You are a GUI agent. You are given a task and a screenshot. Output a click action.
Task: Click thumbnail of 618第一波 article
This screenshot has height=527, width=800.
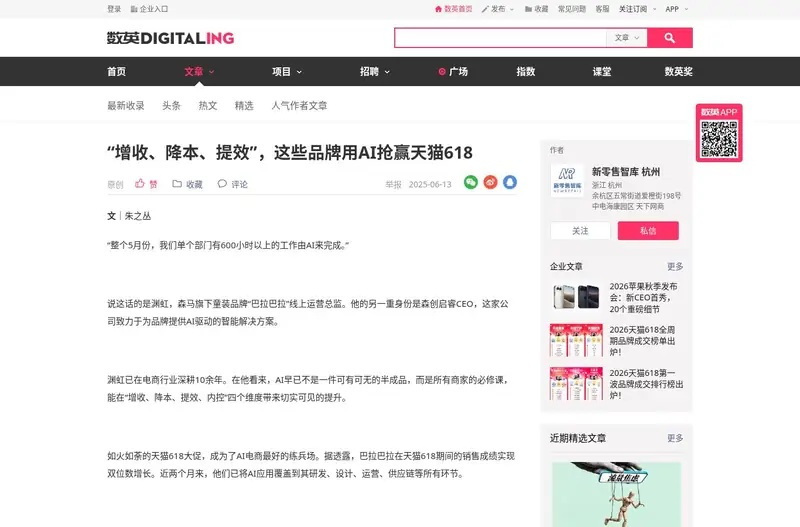click(x=576, y=384)
